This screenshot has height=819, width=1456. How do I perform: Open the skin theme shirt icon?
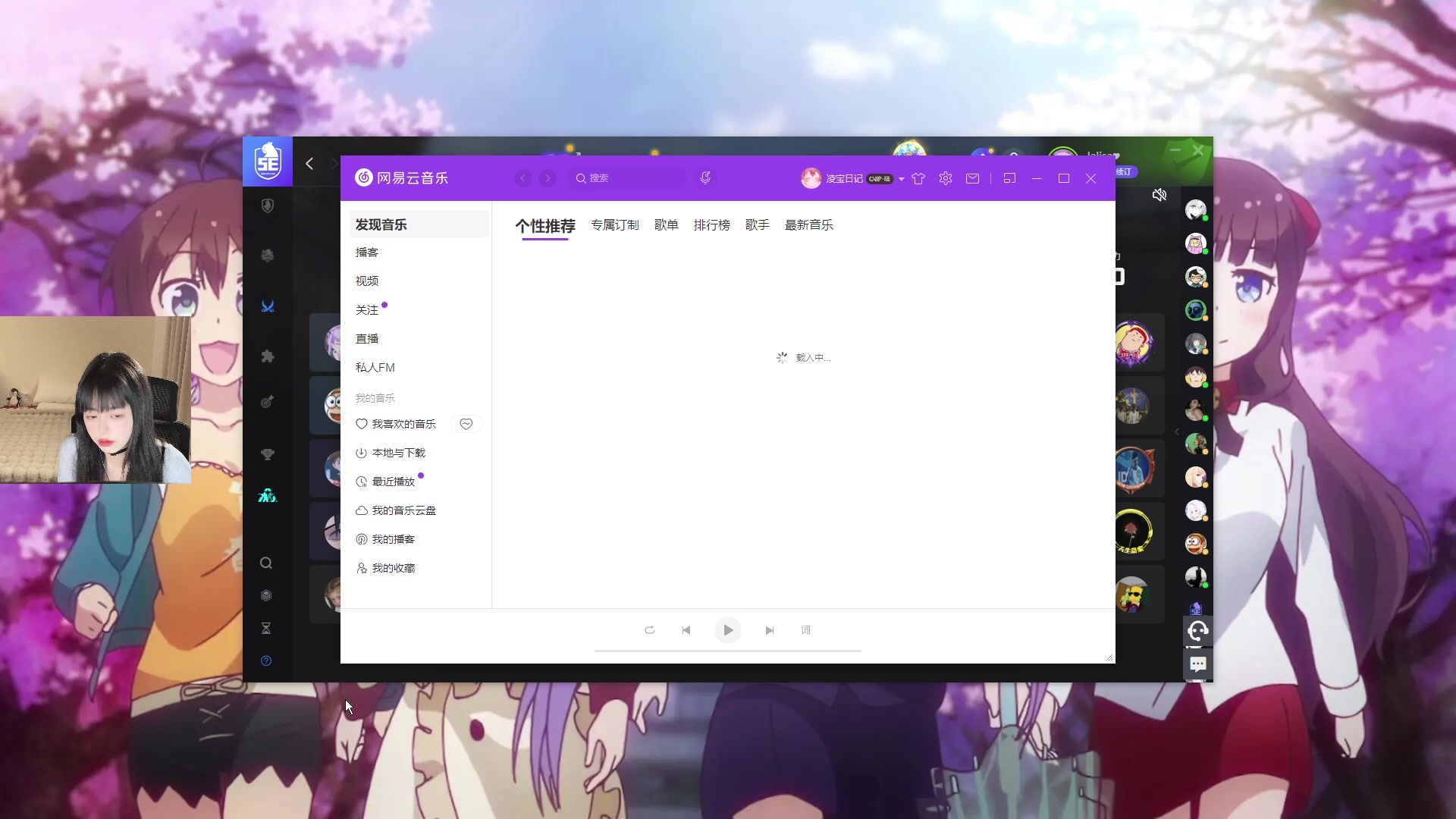(918, 178)
